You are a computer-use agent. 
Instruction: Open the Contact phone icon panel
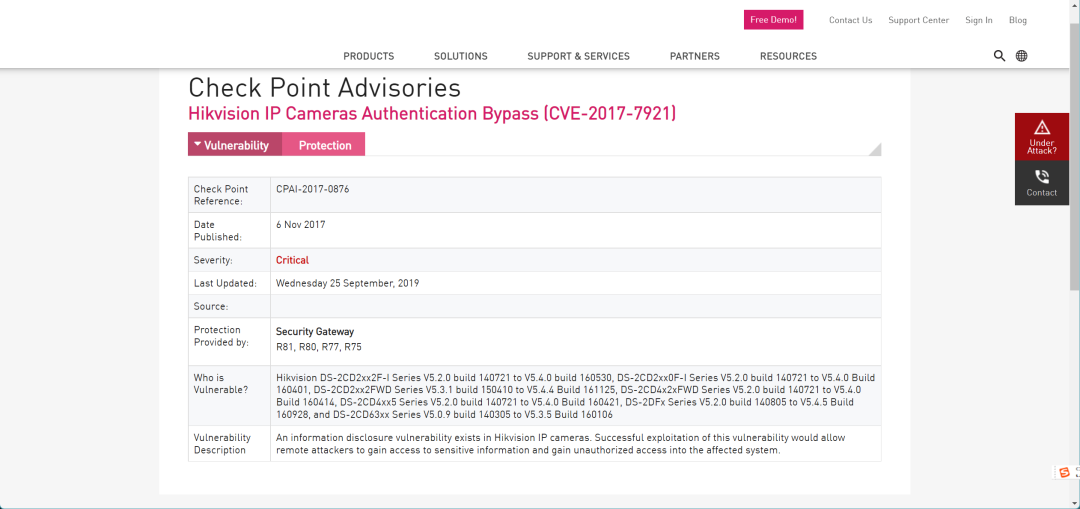click(1041, 183)
